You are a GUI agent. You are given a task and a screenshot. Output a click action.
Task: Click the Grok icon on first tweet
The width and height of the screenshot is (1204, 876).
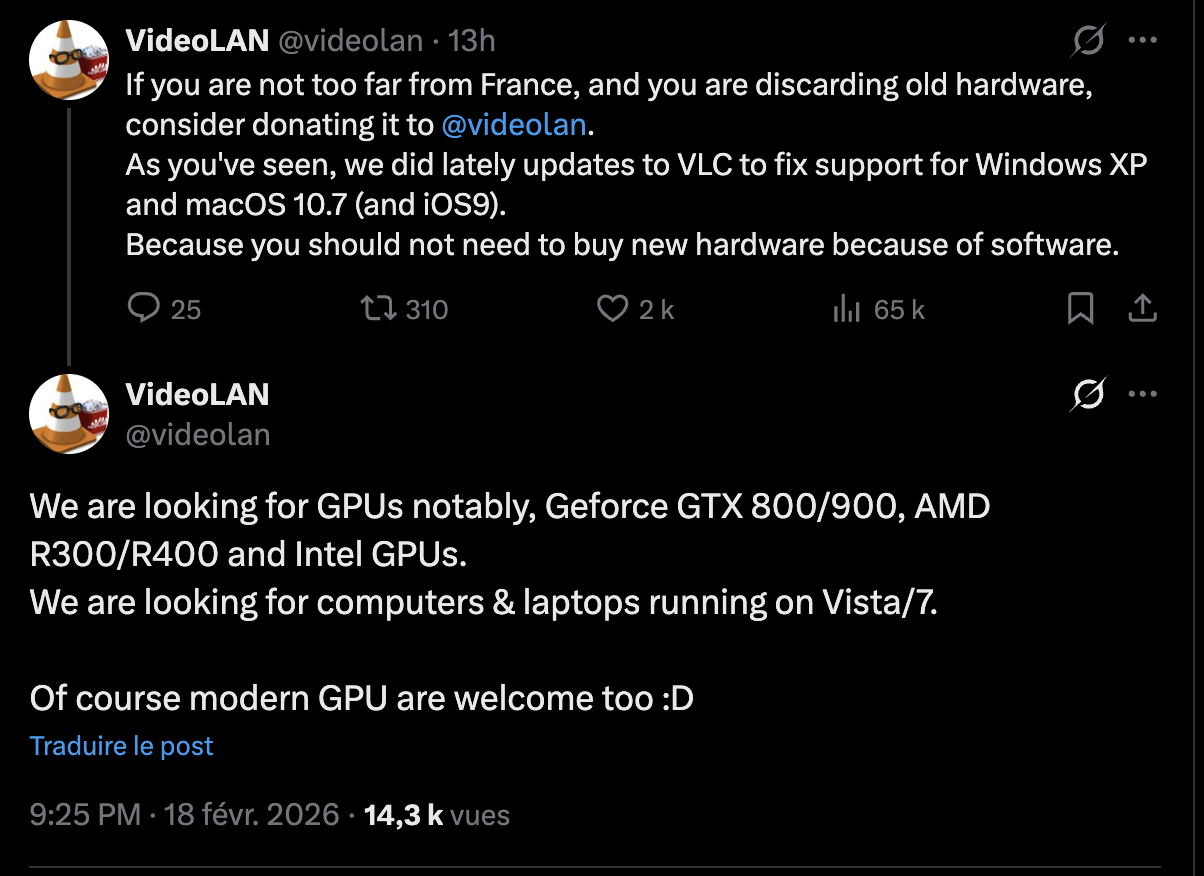click(x=1087, y=41)
